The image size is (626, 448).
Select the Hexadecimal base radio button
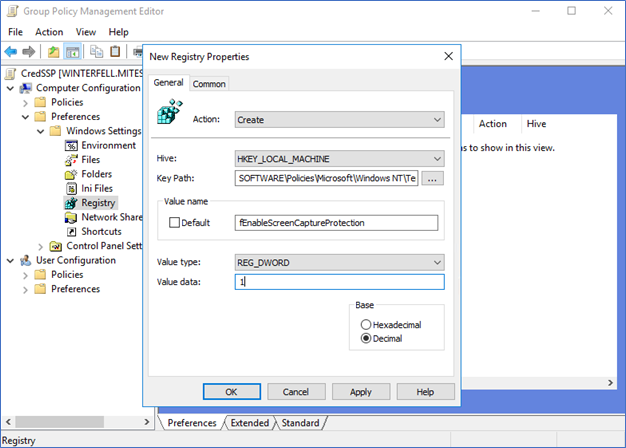coord(366,325)
